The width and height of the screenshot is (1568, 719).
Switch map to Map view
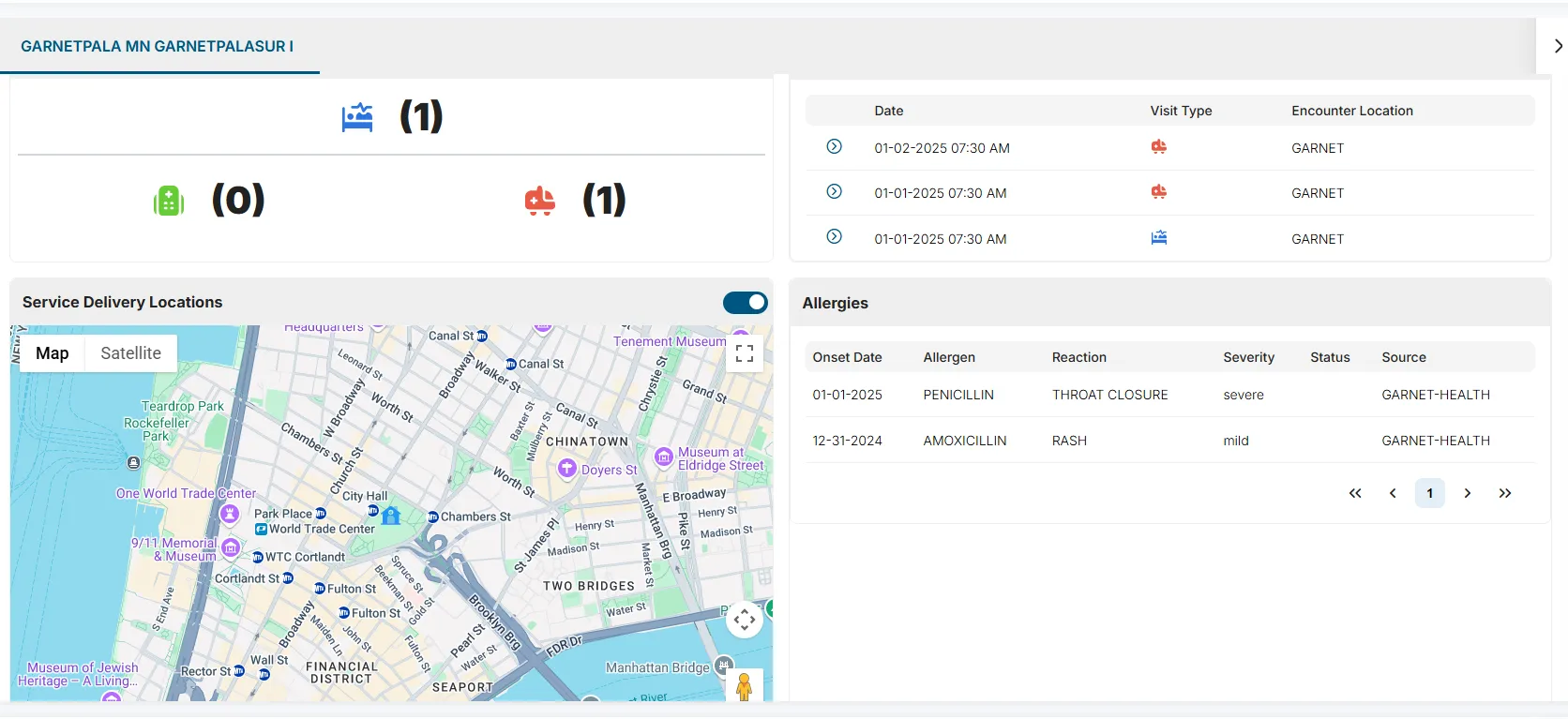(x=53, y=353)
